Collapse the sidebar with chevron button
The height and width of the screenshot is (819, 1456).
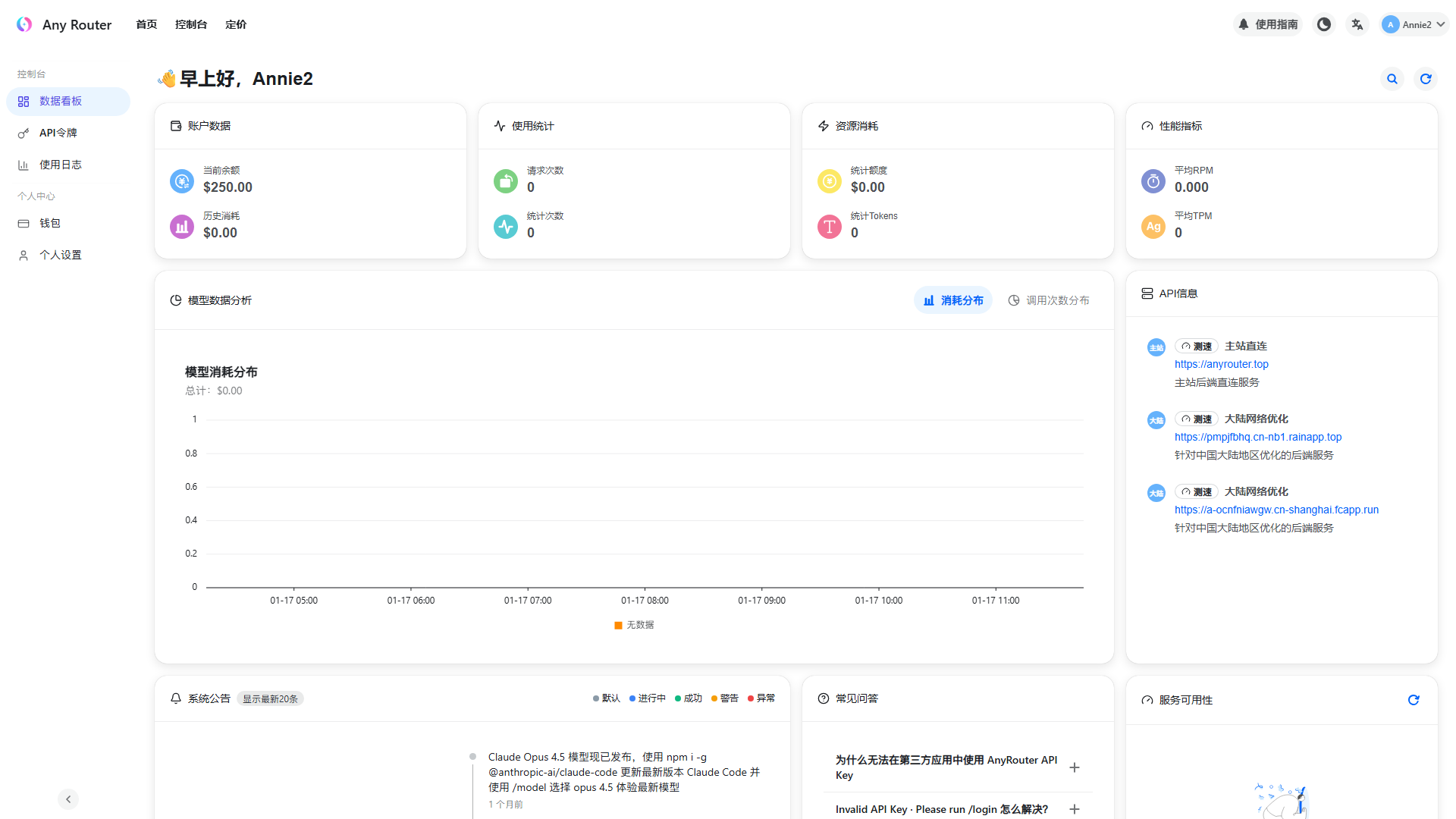68,799
